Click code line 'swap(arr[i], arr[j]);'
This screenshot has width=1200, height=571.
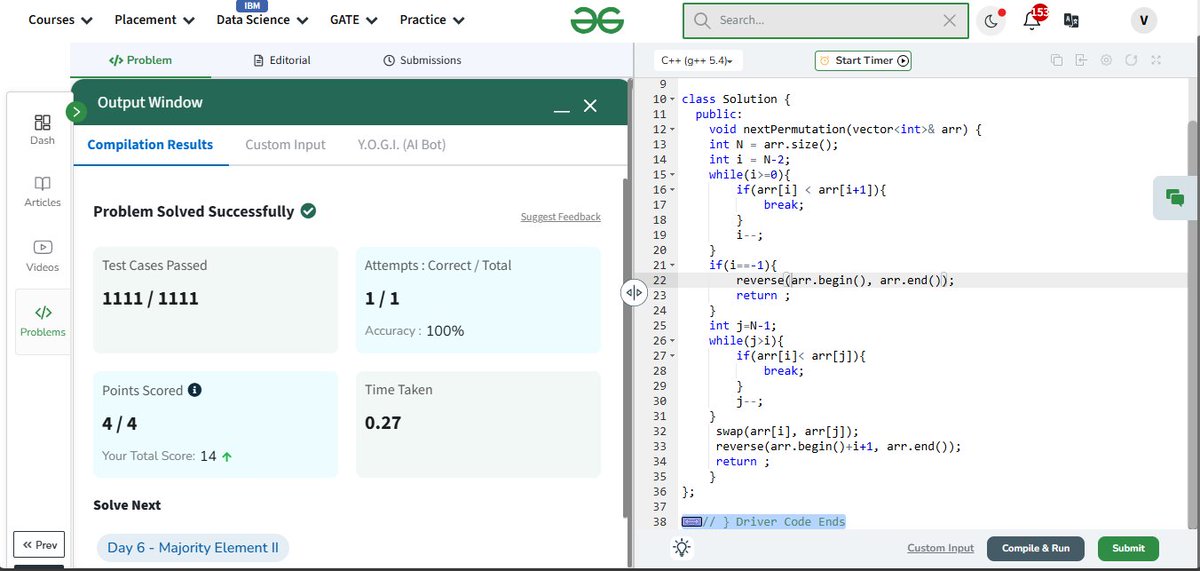(787, 432)
